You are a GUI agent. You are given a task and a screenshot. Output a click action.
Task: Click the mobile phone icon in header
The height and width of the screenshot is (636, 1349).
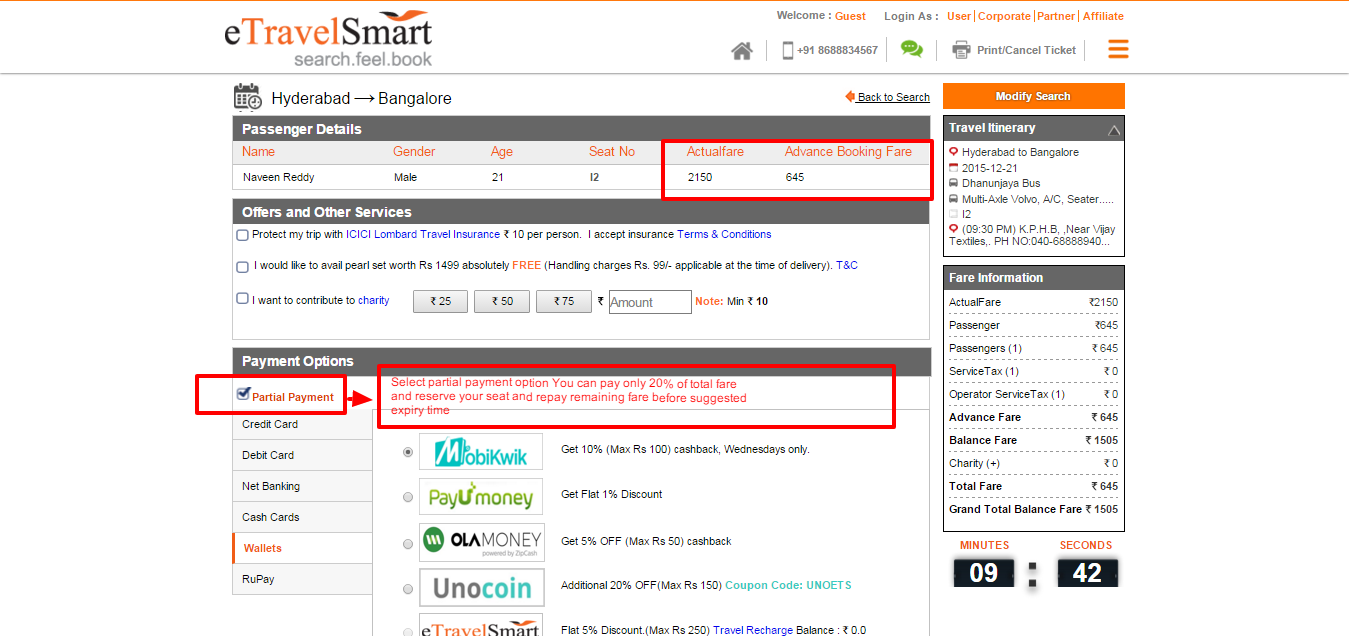coord(788,50)
